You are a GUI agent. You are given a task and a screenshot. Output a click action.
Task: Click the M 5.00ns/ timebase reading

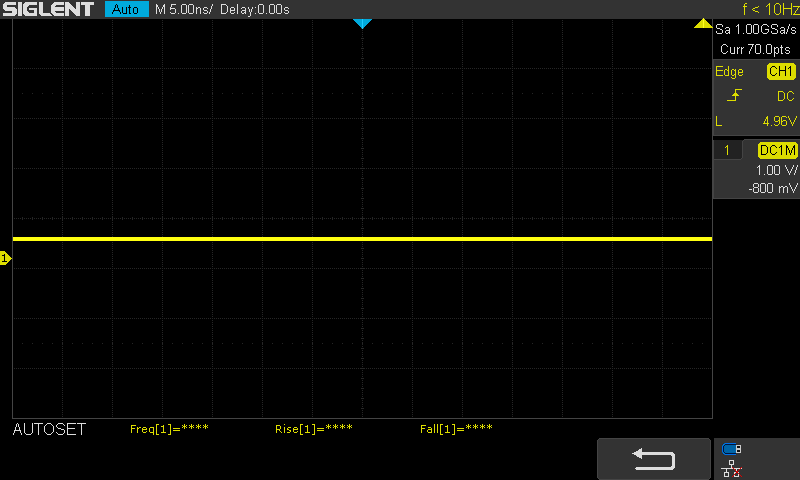(184, 9)
